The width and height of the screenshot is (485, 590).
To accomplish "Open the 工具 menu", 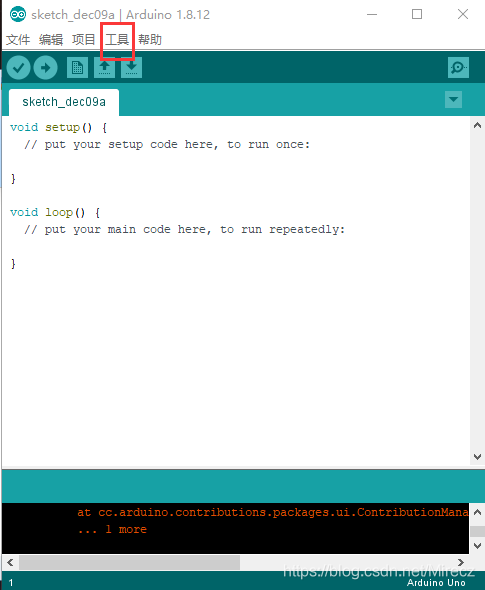I will coord(117,39).
